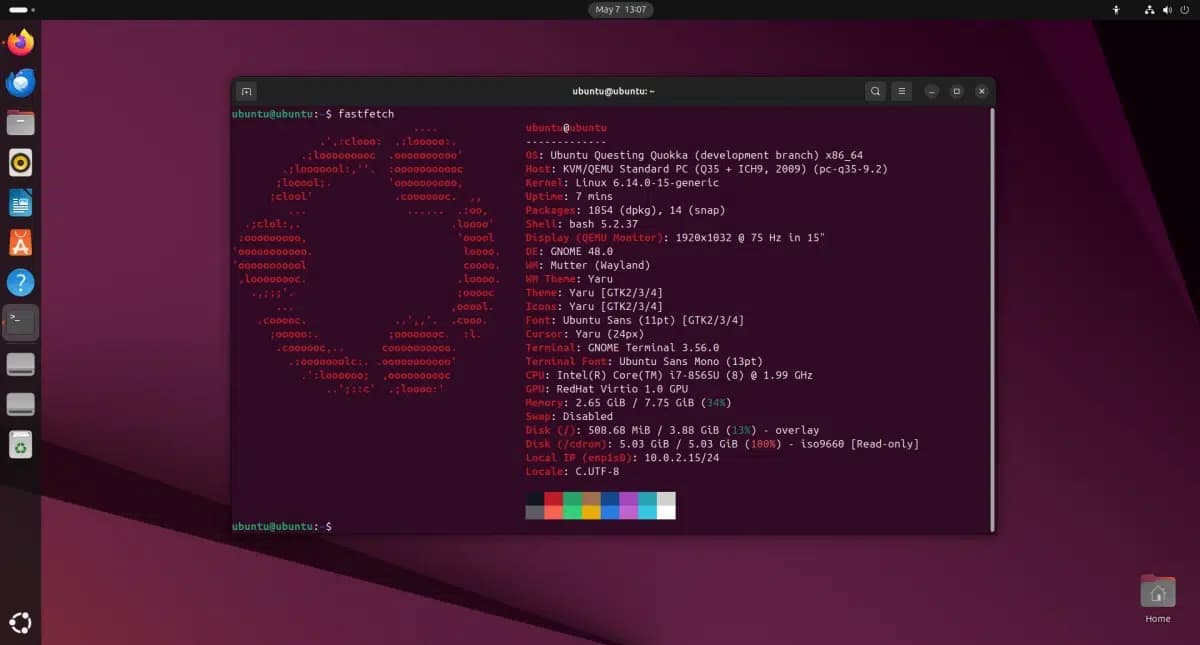Click the terminal vertical scrollbar
The width and height of the screenshot is (1200, 645).
click(991, 319)
